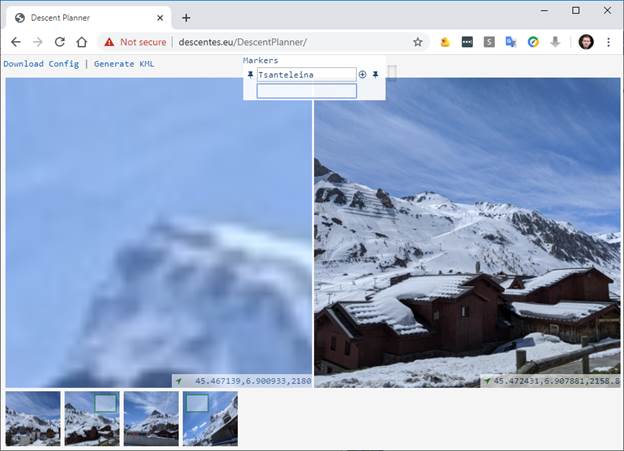
Task: Close the Descent Planner tab
Action: point(160,18)
